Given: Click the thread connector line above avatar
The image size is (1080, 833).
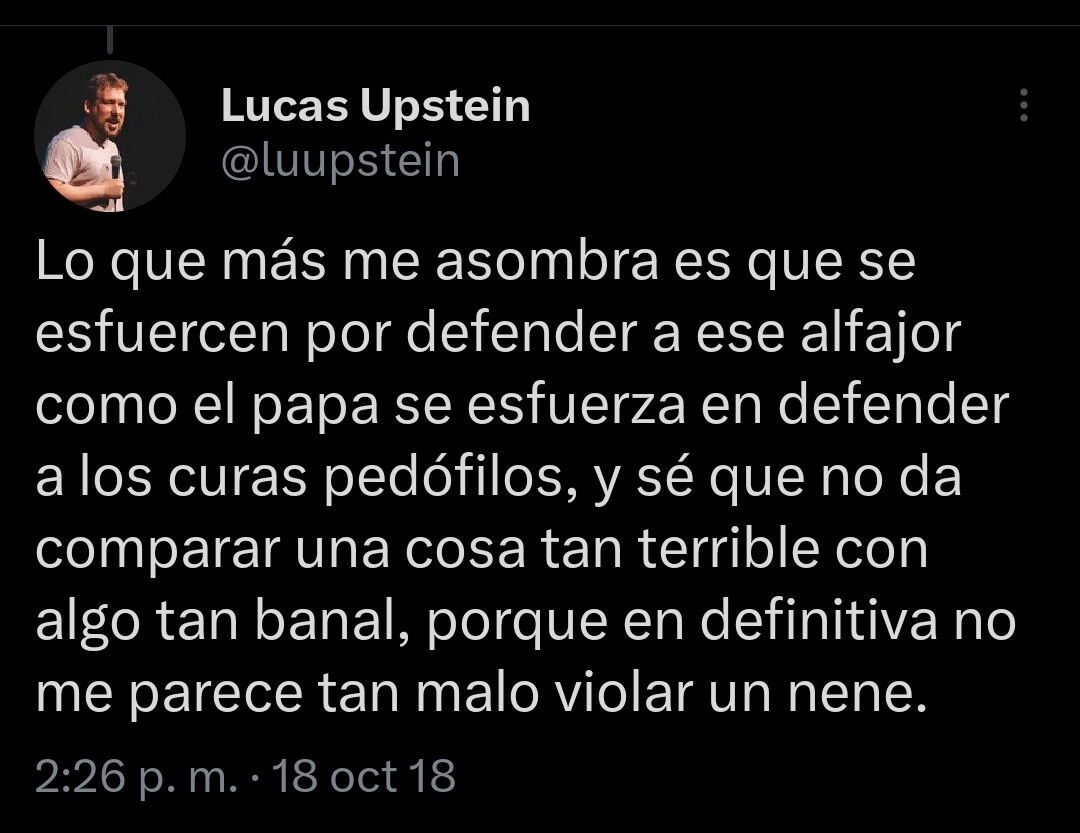Looking at the screenshot, I should click(x=110, y=39).
